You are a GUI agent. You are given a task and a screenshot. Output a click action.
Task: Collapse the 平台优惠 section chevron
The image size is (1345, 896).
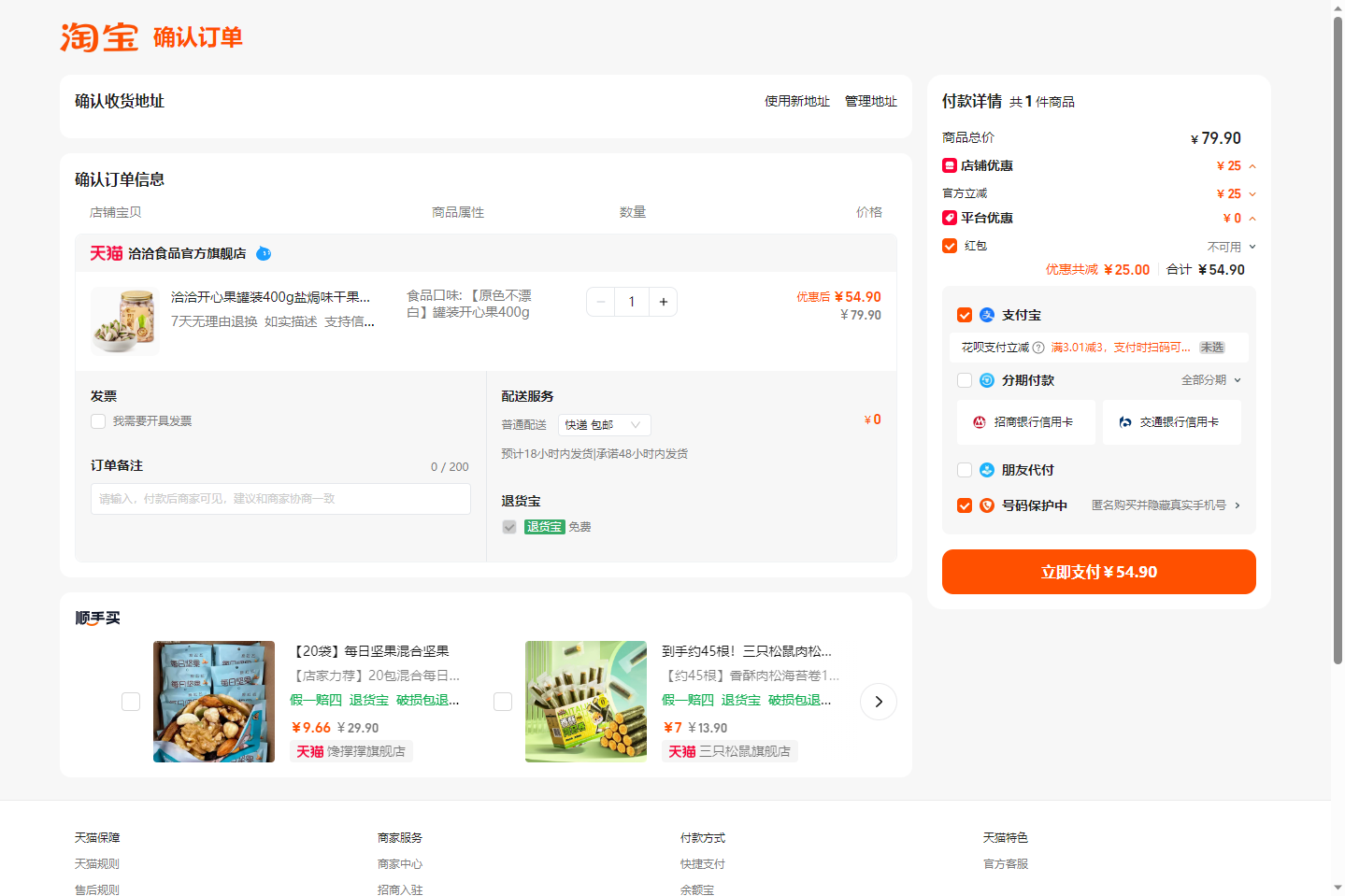1252,219
